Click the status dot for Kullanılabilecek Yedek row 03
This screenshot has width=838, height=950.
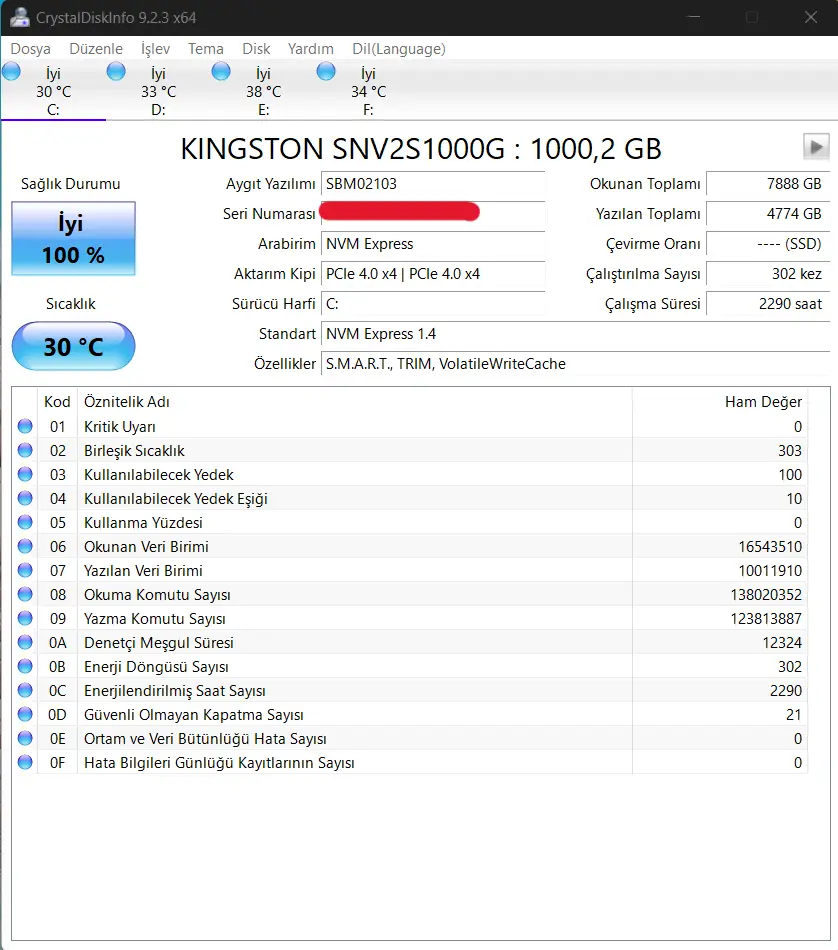click(25, 474)
